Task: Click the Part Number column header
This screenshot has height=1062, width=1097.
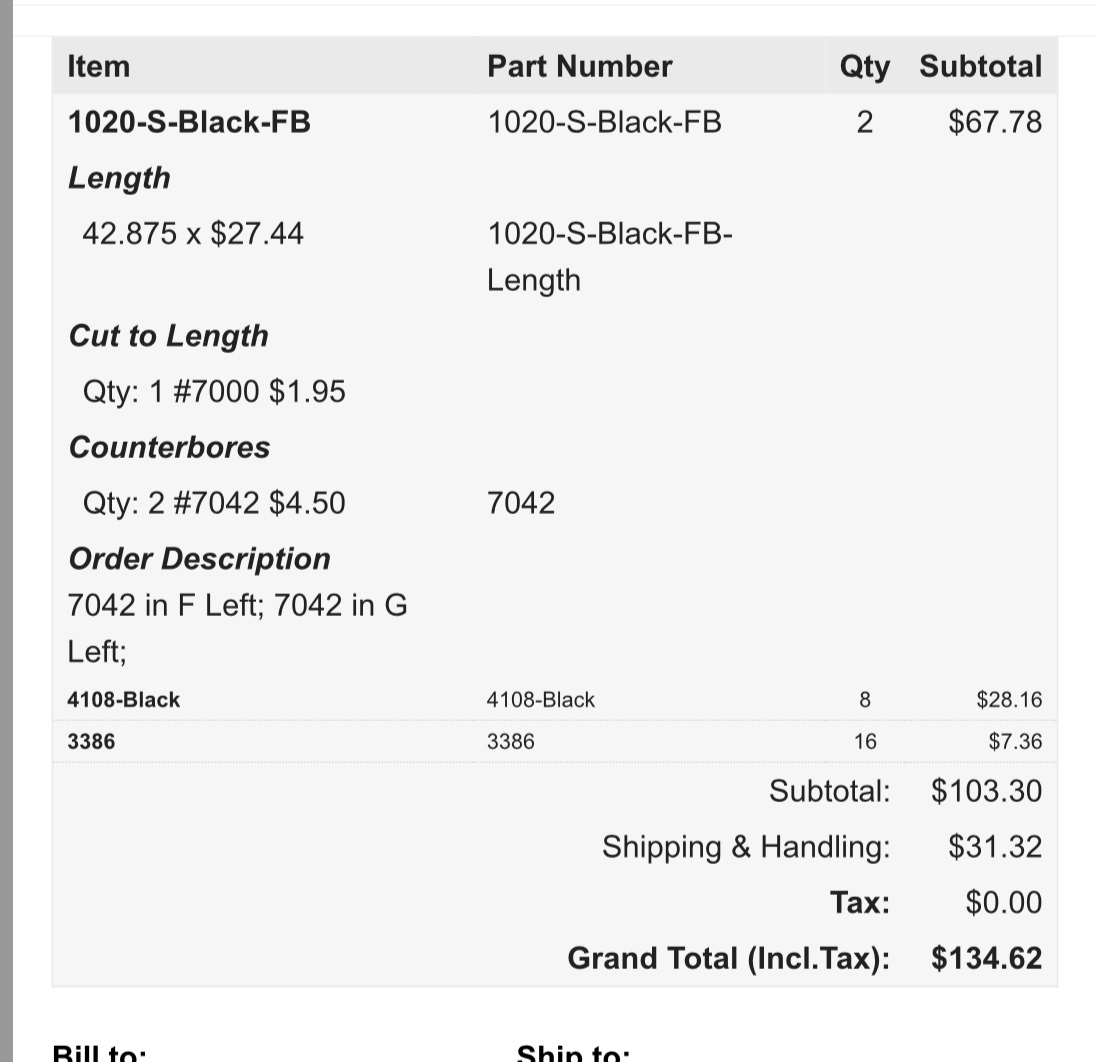Action: 579,66
